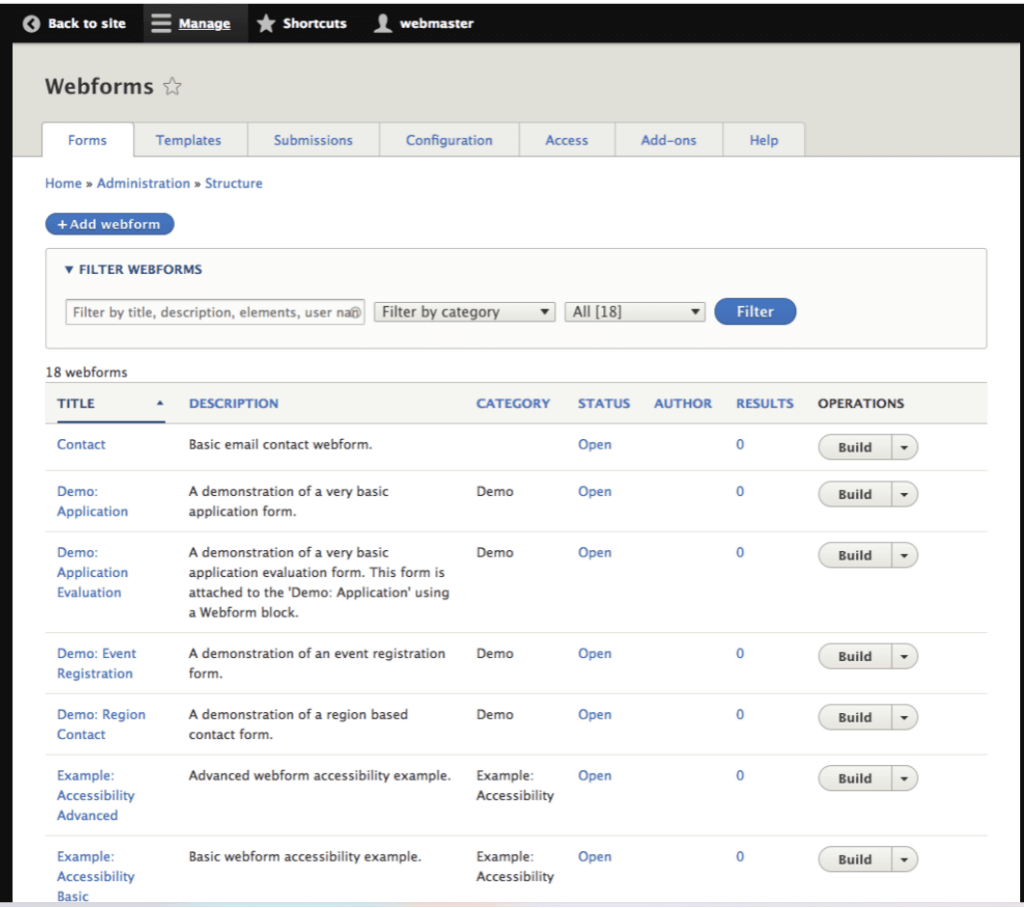Click the Structure breadcrumb link
Image resolution: width=1024 pixels, height=908 pixels.
(233, 183)
